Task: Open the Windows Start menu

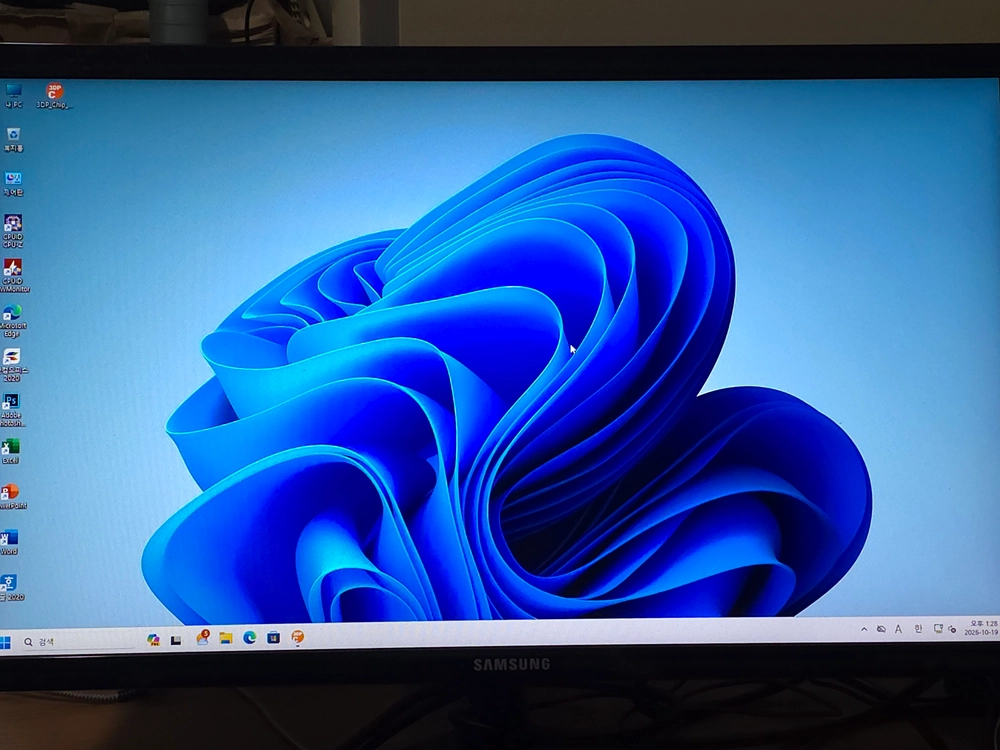Action: [x=5, y=642]
